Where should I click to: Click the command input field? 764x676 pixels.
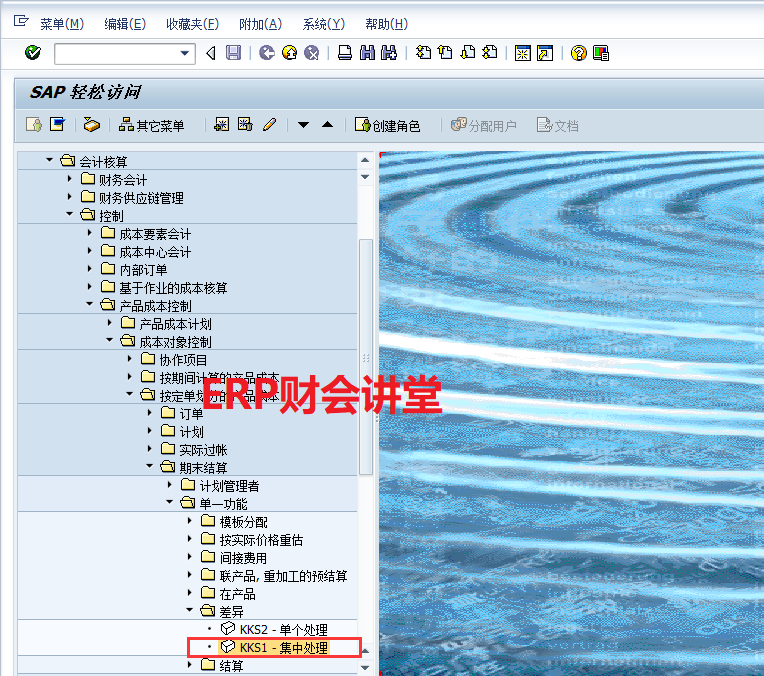[x=115, y=53]
